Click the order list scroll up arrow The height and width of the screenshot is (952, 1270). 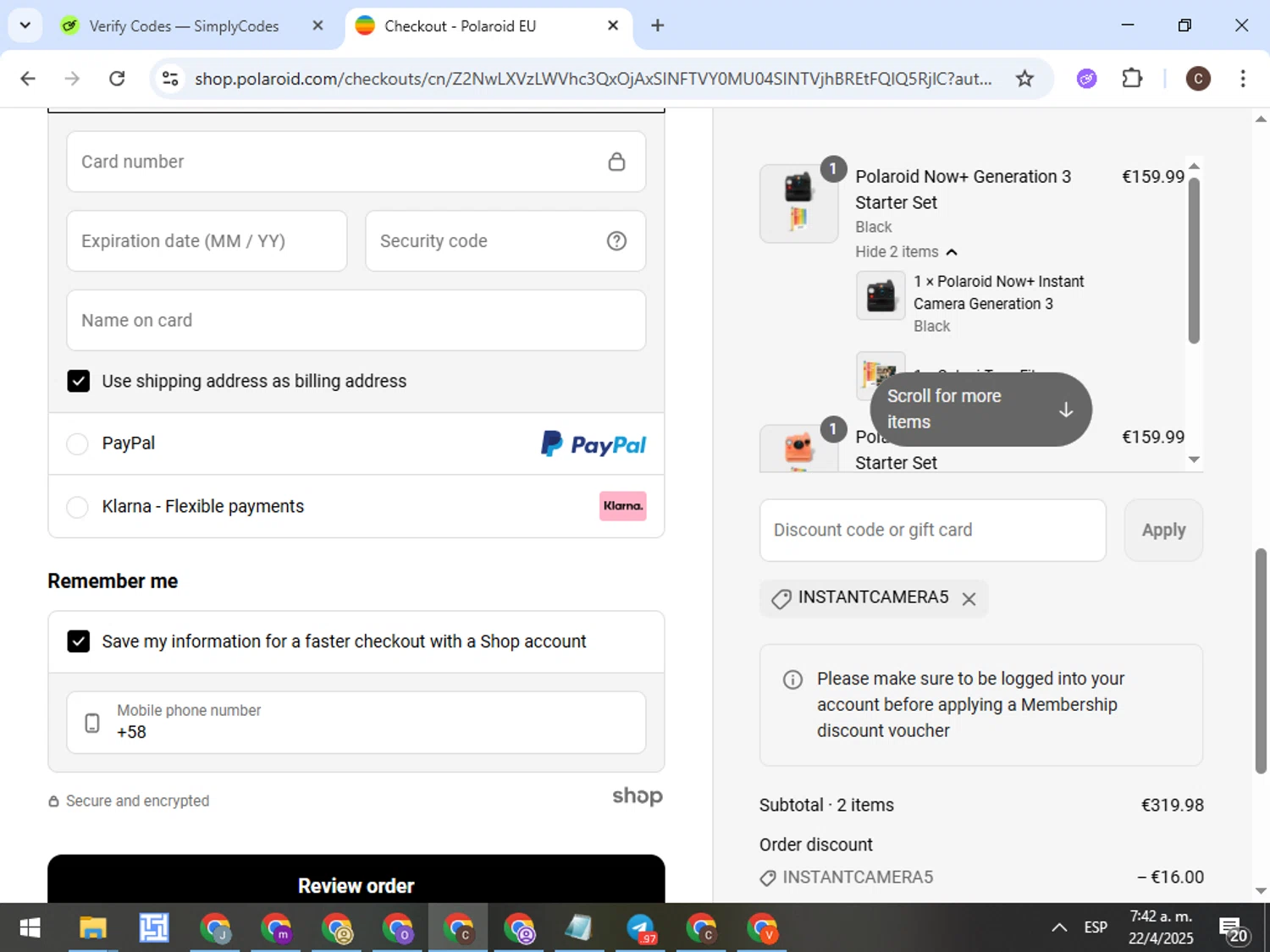point(1194,166)
